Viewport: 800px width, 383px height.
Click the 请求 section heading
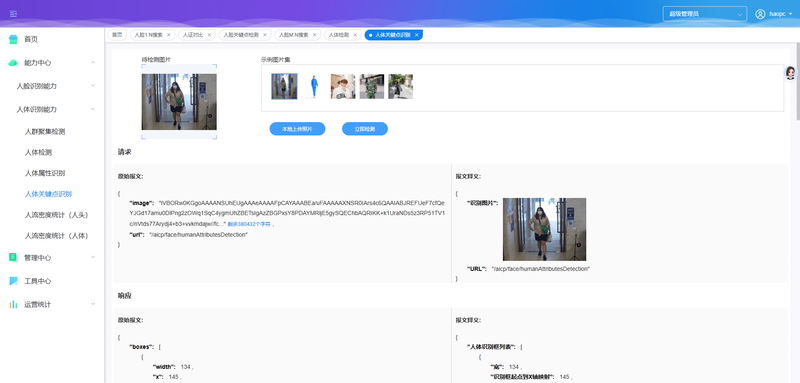125,151
